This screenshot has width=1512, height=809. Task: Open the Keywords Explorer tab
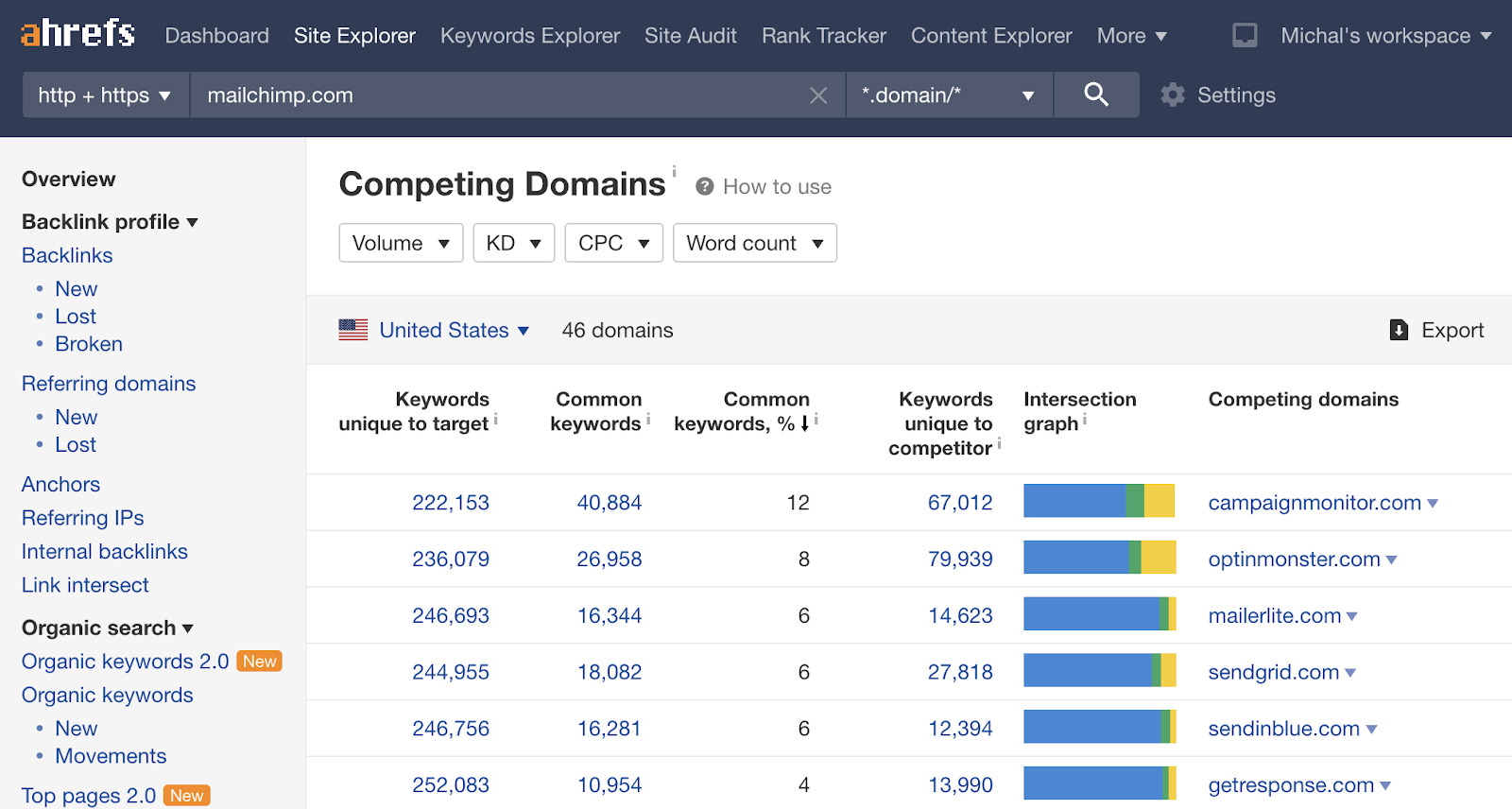click(530, 36)
